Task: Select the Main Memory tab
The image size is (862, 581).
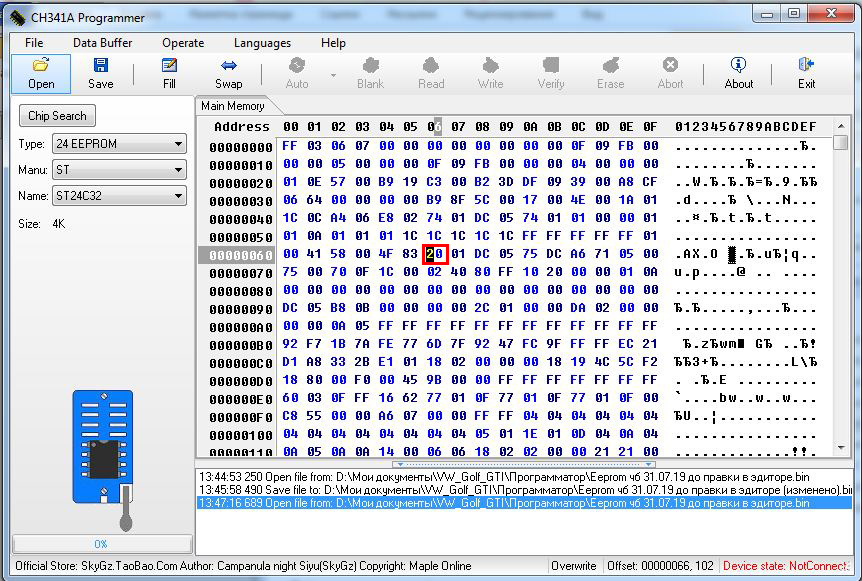Action: coord(233,106)
